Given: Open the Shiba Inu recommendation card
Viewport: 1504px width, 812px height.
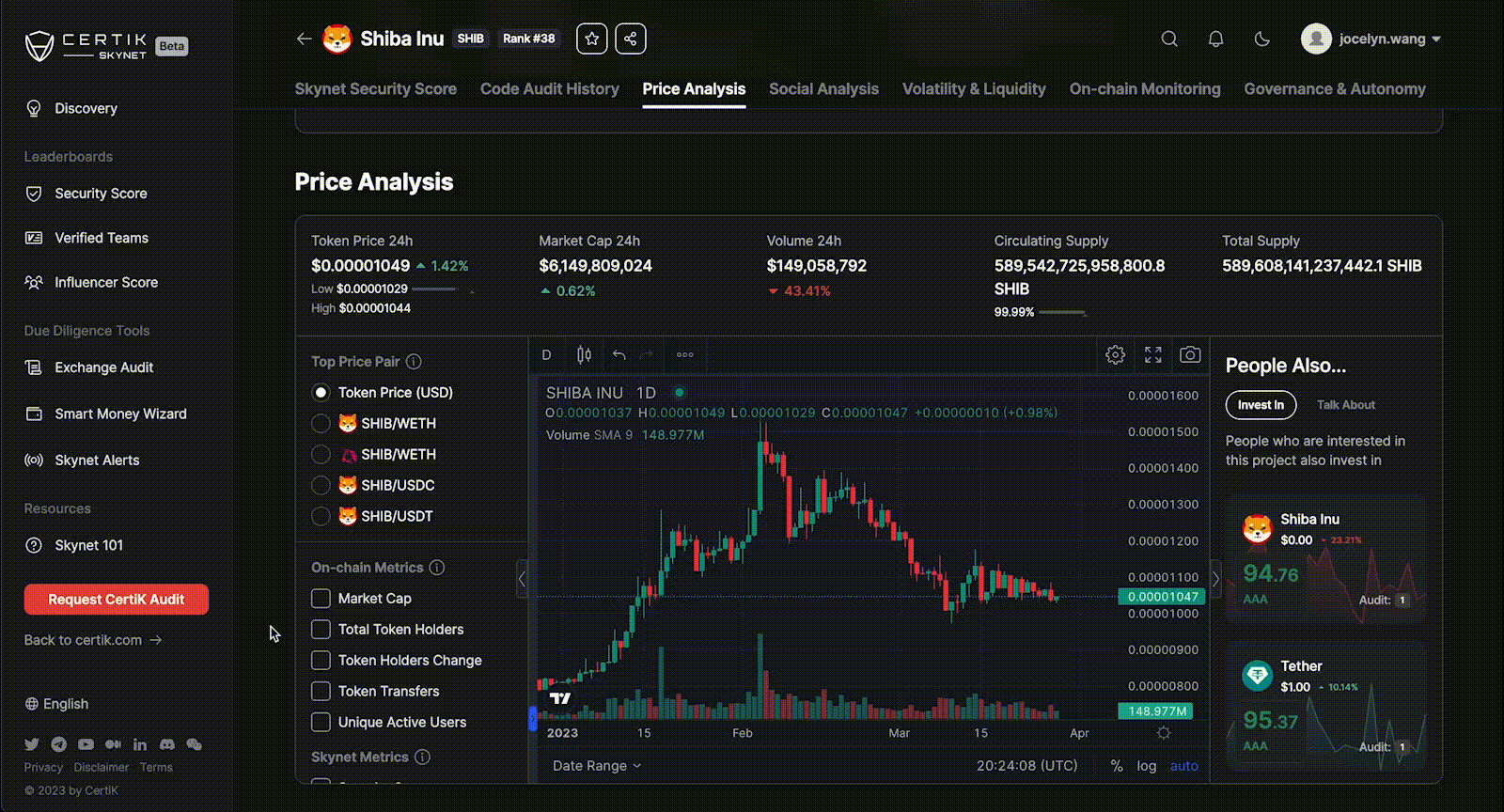Looking at the screenshot, I should (x=1325, y=560).
